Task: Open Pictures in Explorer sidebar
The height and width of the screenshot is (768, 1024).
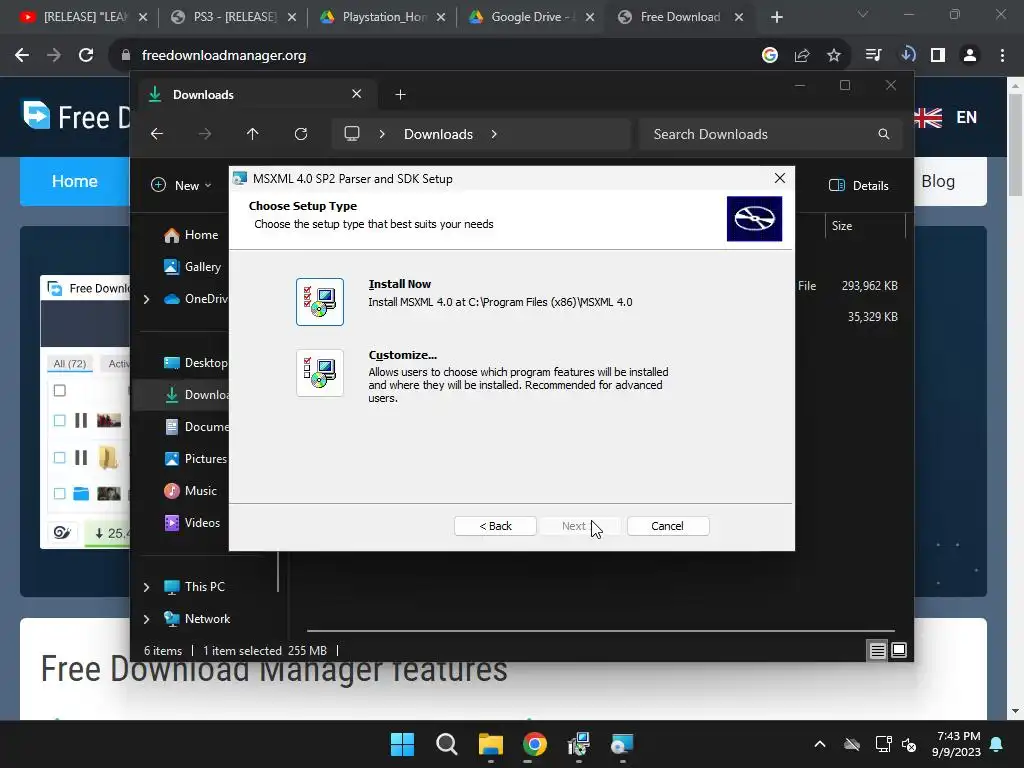Action: [195, 459]
